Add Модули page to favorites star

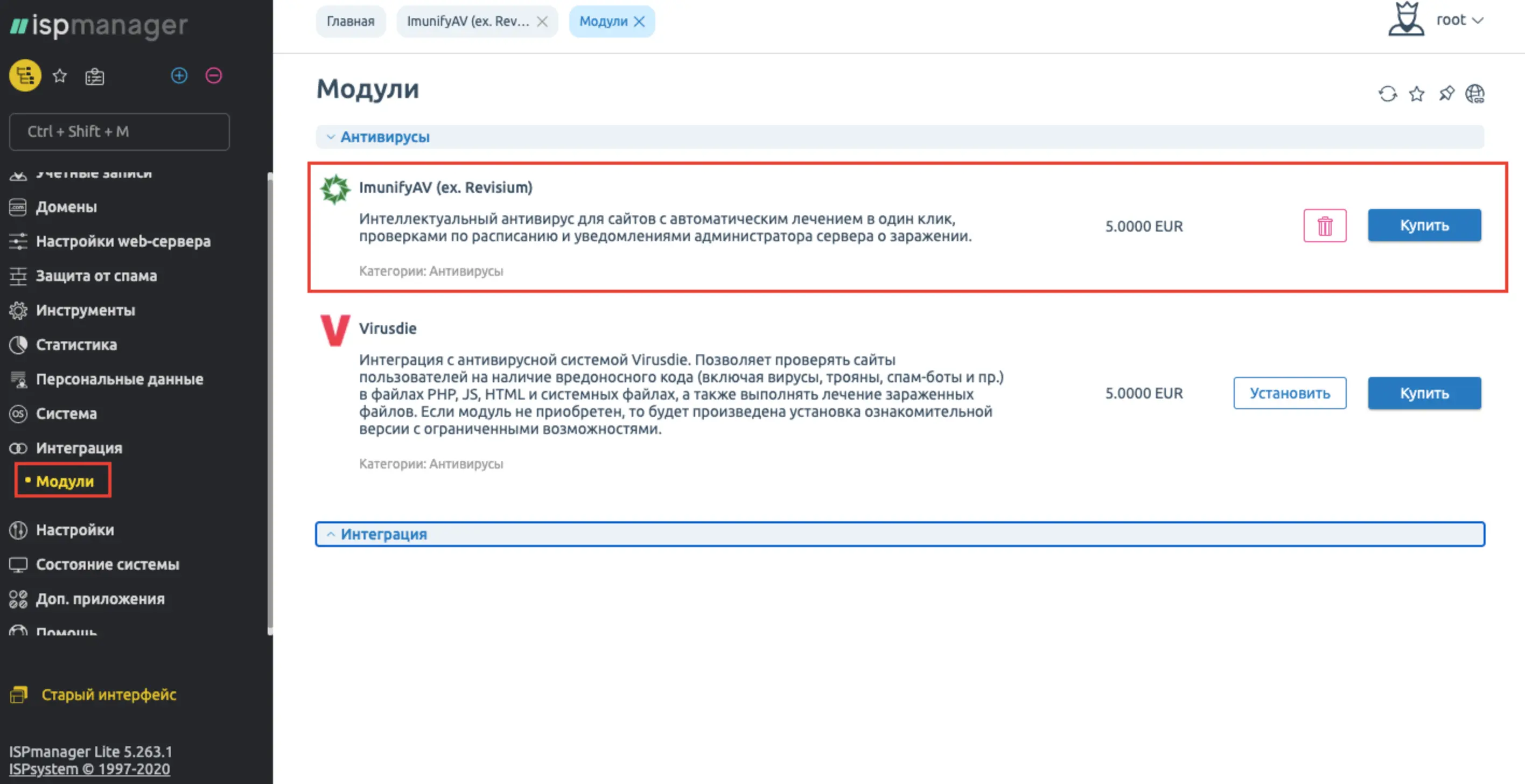[x=1416, y=94]
